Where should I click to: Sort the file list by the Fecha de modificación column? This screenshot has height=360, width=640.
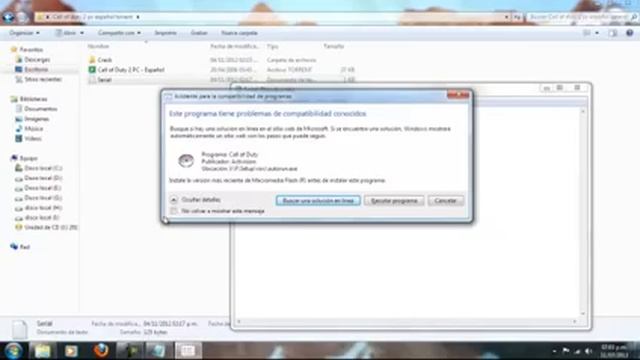pyautogui.click(x=234, y=47)
